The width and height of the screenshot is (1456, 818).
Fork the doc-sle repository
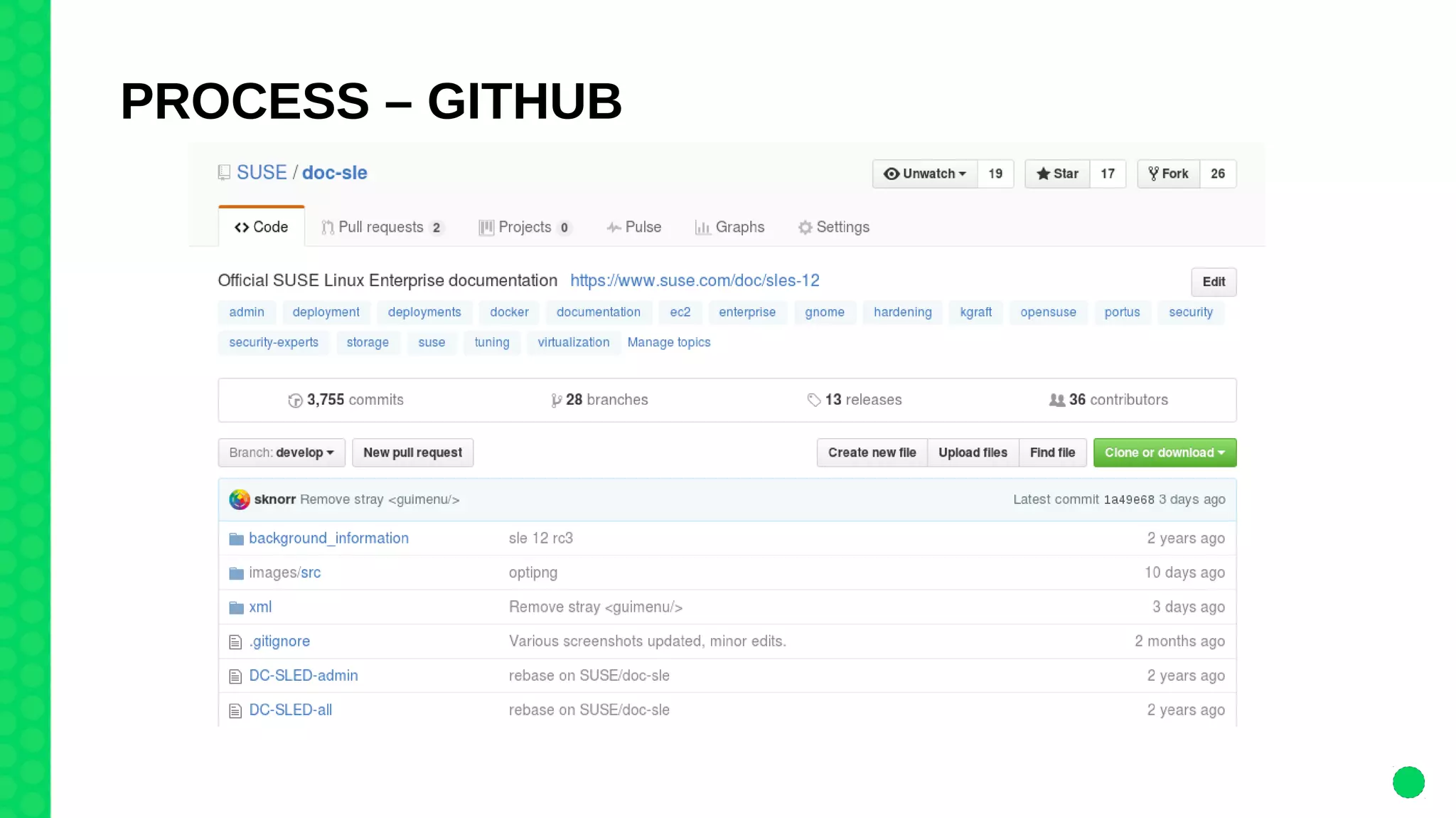[x=1168, y=174]
